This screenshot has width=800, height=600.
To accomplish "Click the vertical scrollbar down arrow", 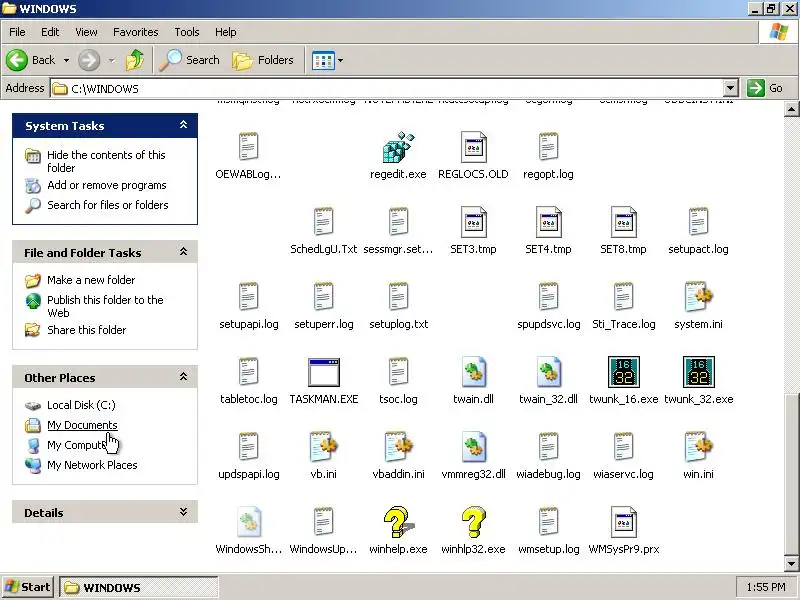I will pos(791,564).
